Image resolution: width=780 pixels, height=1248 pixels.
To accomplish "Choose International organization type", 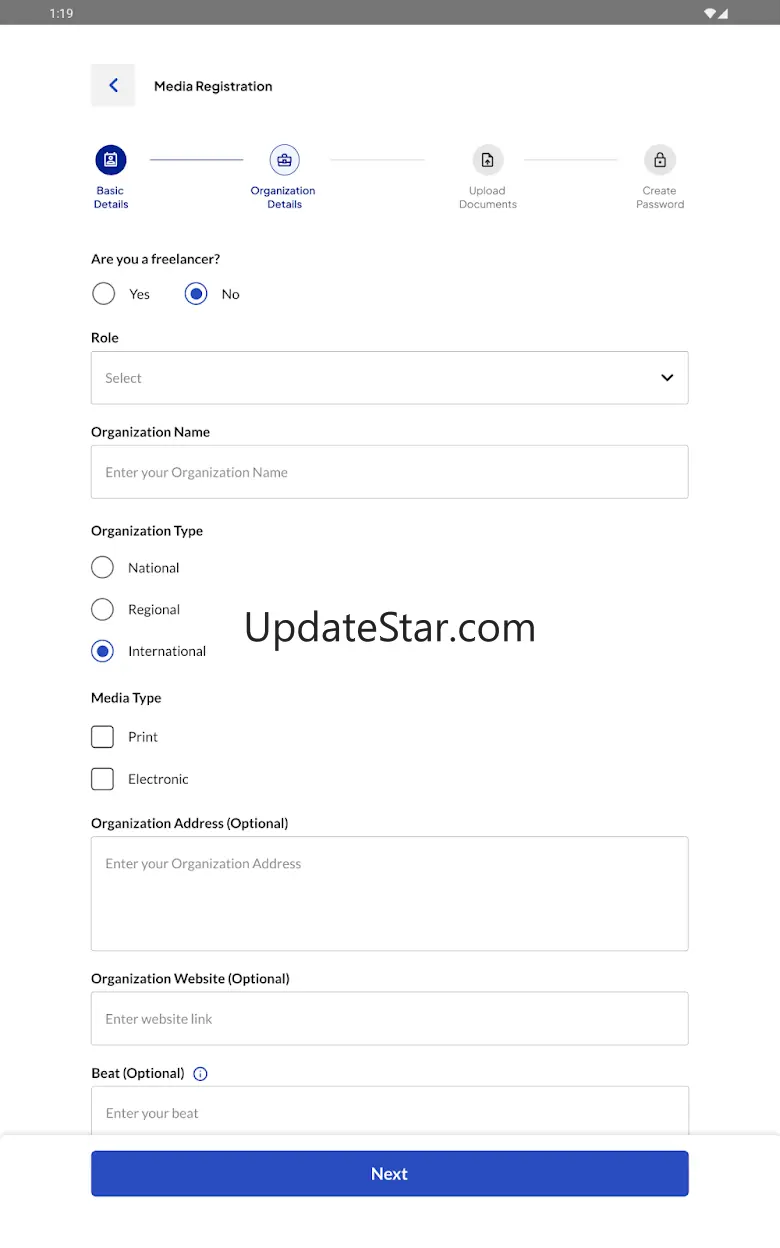I will [102, 651].
